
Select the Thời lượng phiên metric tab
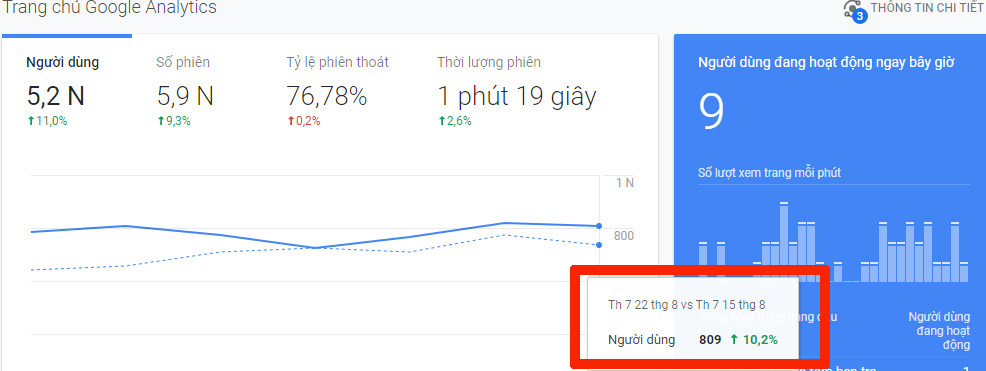(x=489, y=62)
